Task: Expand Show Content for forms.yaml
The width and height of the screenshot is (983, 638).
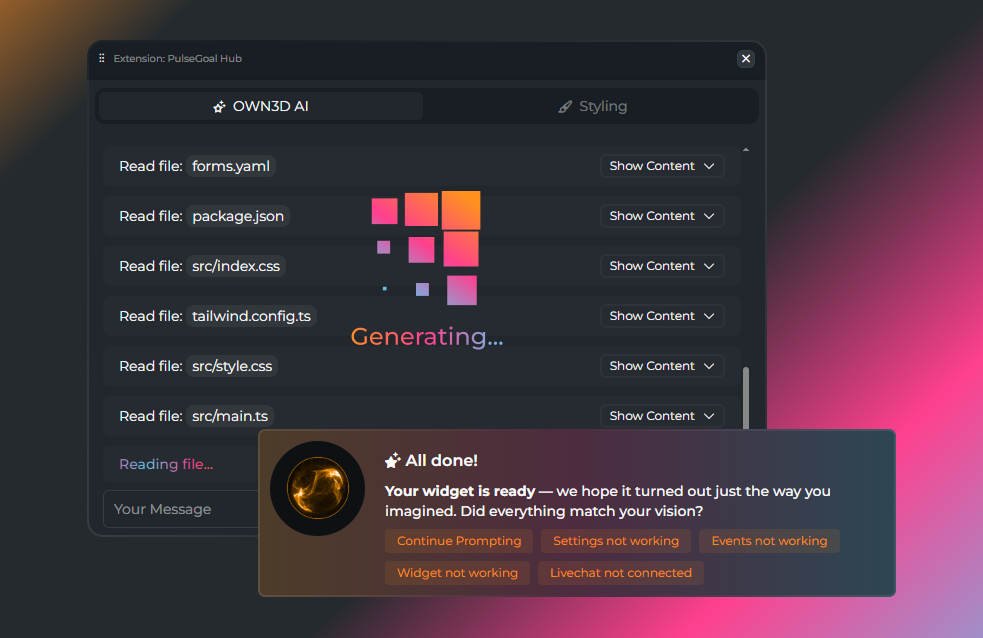Action: [662, 166]
